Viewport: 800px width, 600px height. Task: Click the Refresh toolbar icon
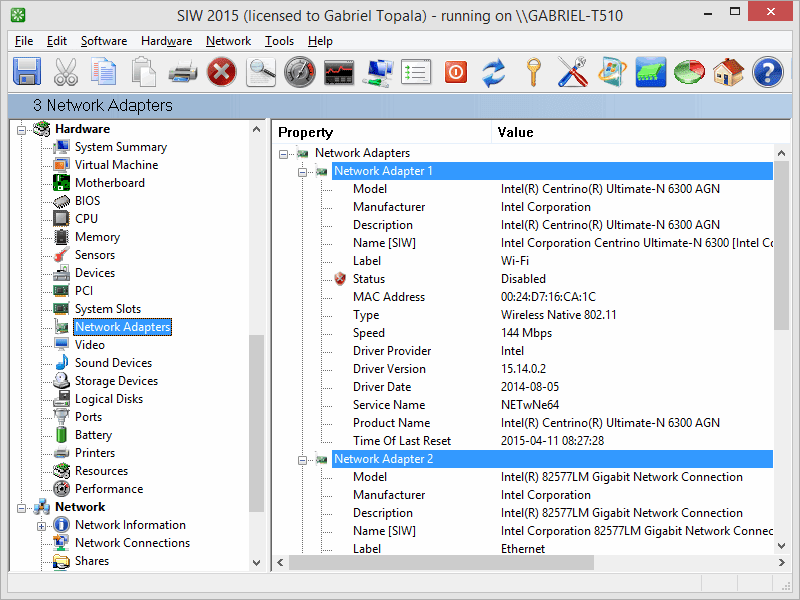click(x=492, y=71)
